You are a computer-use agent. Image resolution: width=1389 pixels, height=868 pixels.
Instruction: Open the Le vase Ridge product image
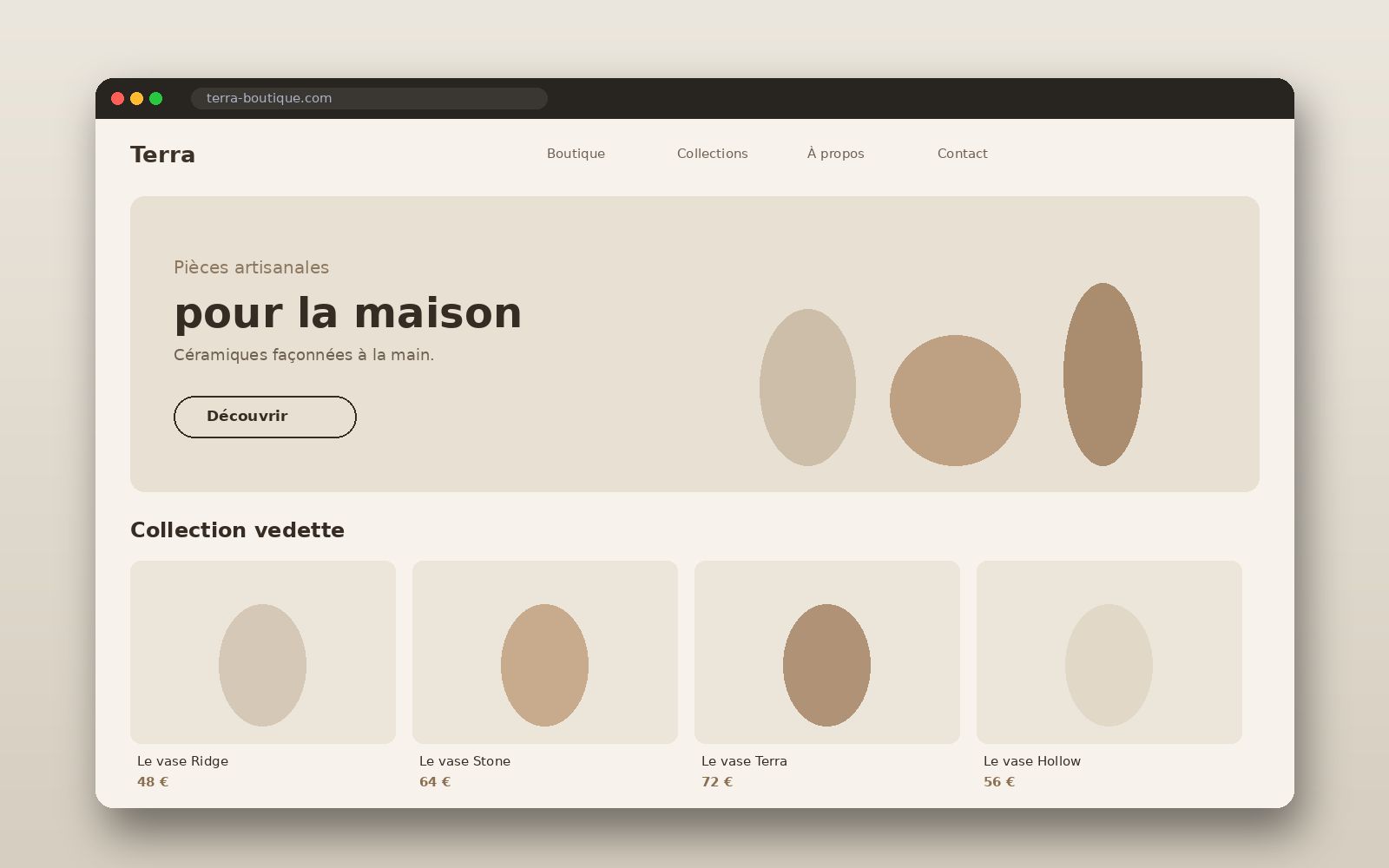pyautogui.click(x=263, y=652)
